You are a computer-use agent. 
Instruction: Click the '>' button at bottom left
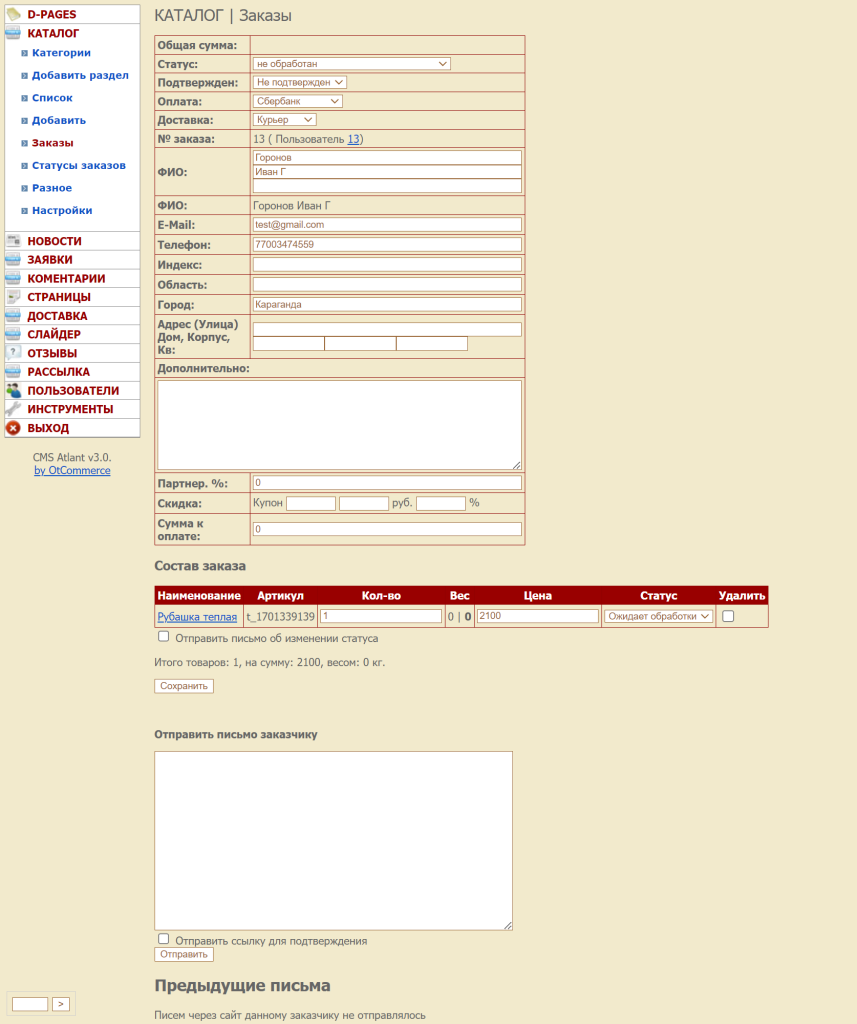[61, 1004]
